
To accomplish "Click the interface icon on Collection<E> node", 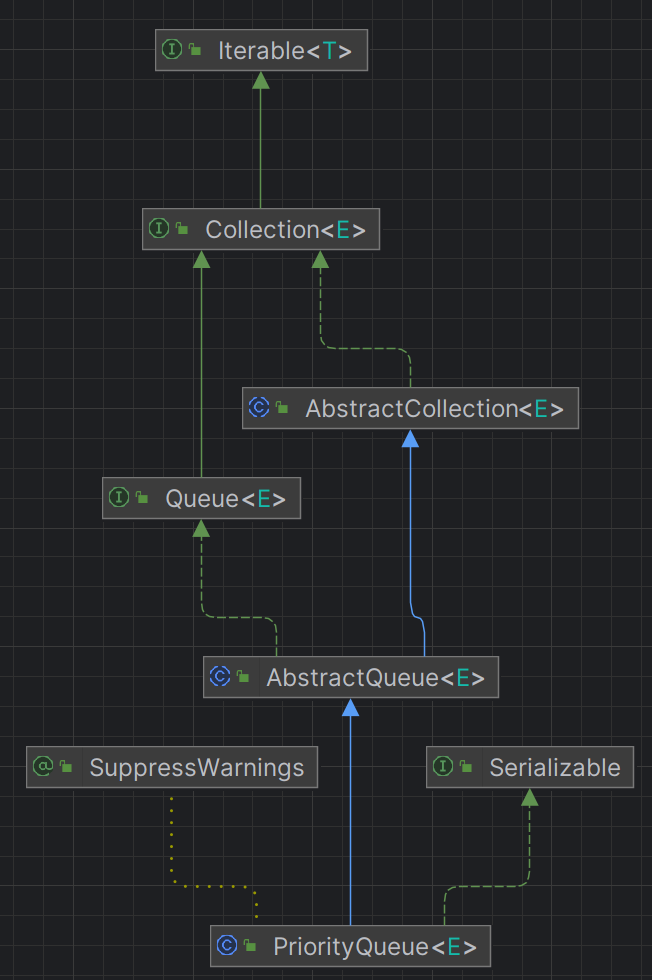I will click(159, 229).
